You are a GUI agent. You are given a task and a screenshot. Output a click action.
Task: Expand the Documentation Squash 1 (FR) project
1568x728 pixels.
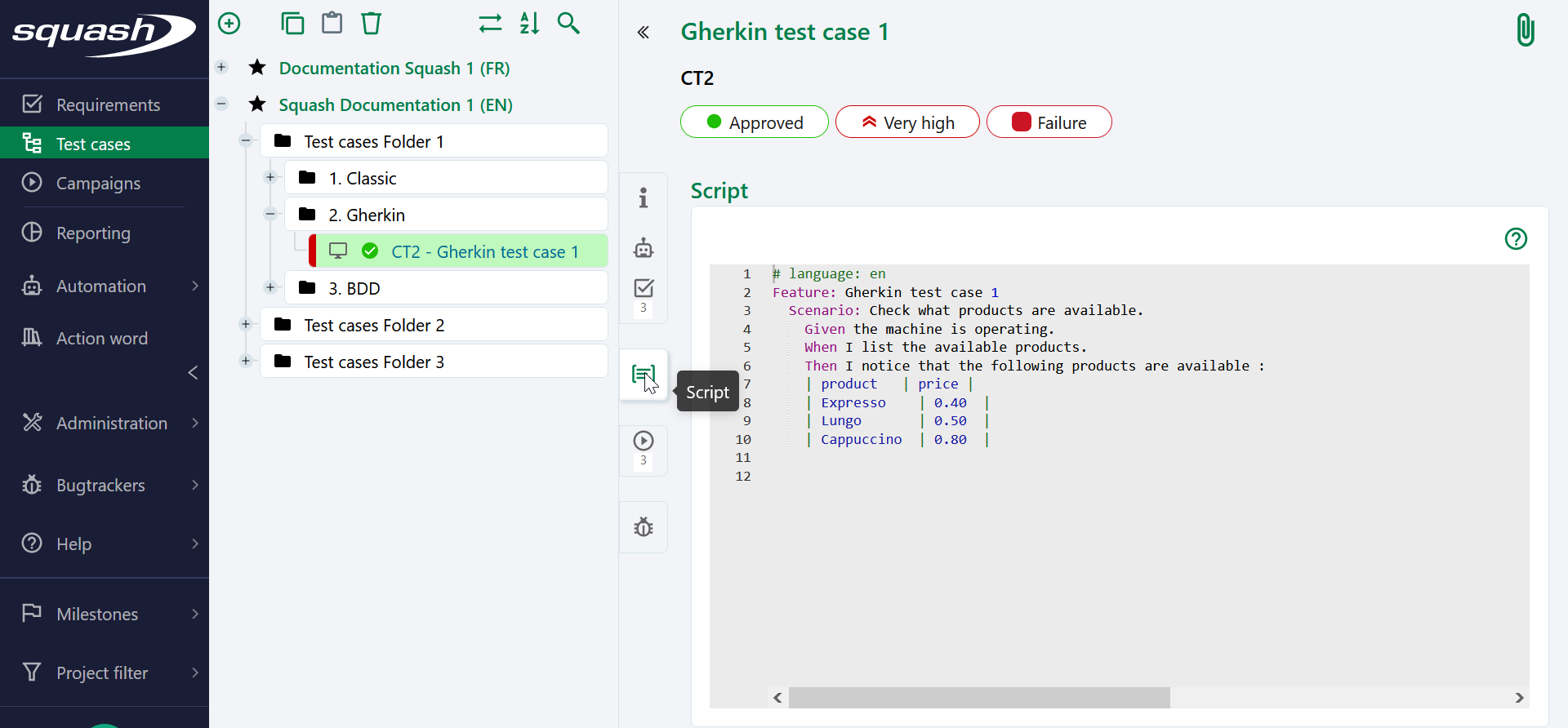[221, 68]
